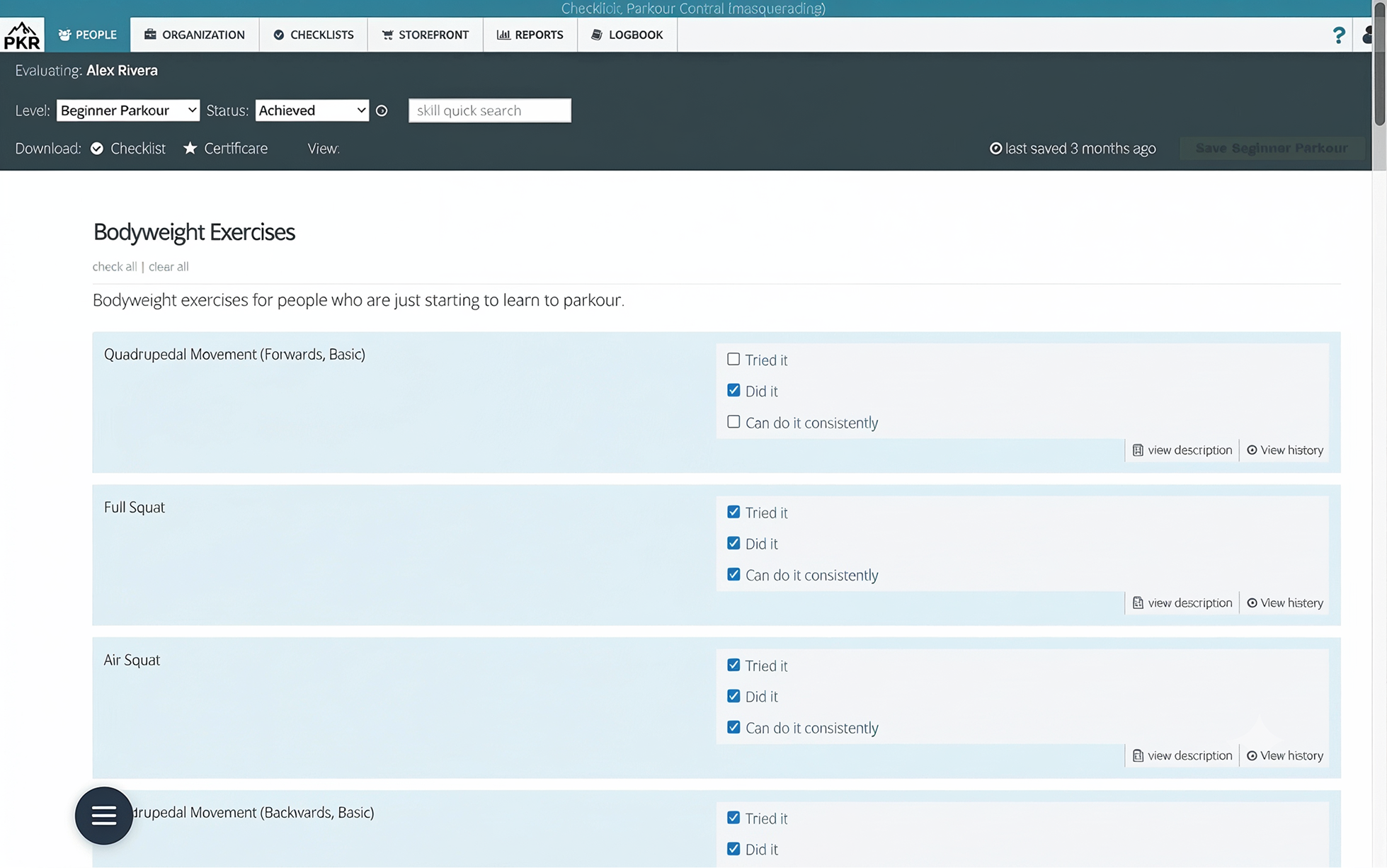Open view description for Quadrupedal Movement Forwards

[x=1182, y=450]
